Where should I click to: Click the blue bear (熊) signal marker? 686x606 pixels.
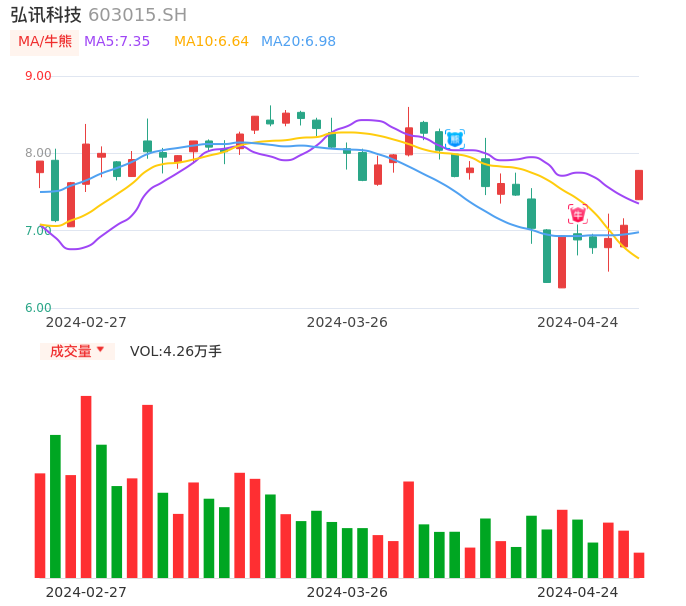click(x=455, y=139)
